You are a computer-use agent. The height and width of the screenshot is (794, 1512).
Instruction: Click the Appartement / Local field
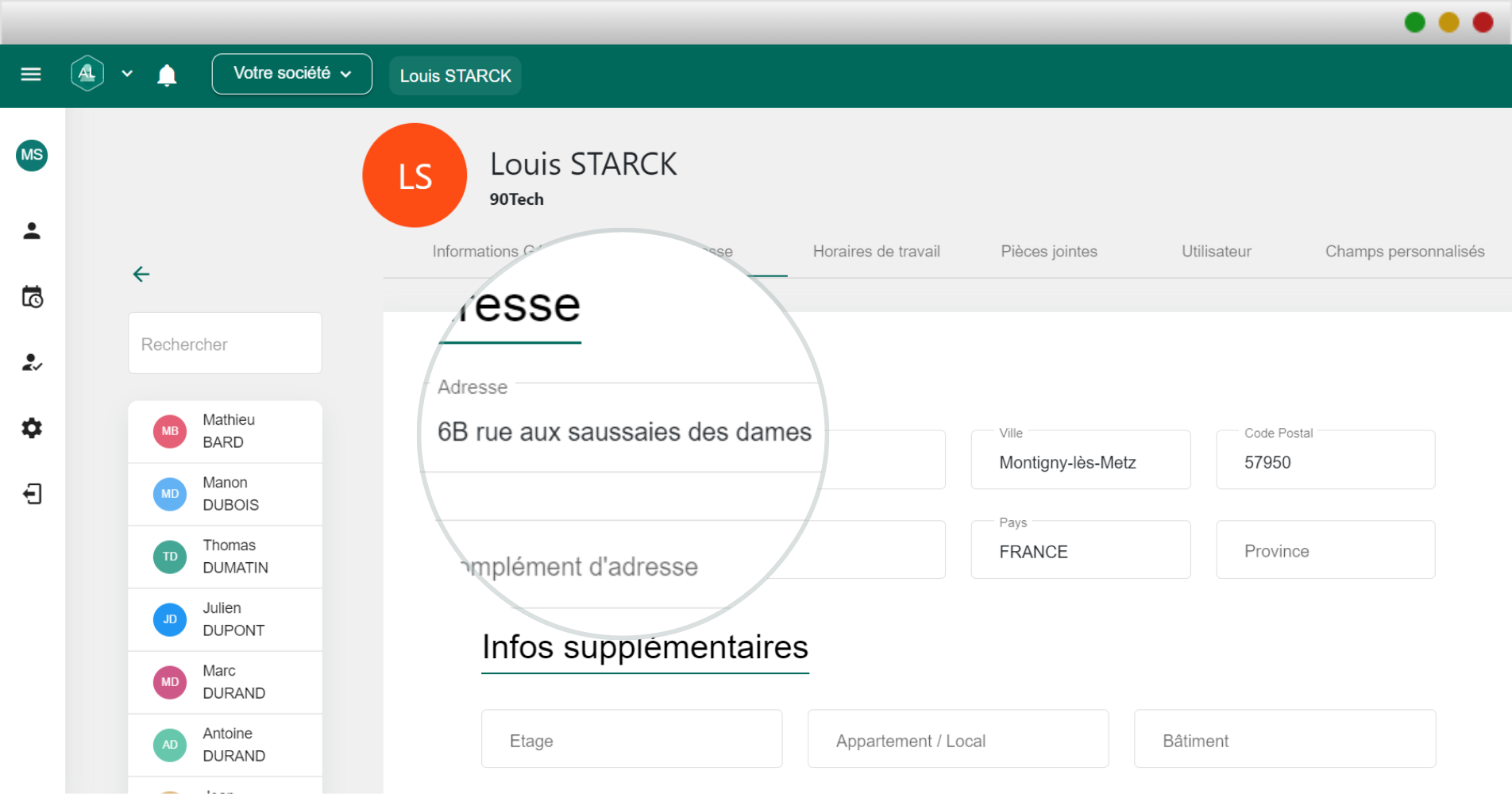tap(958, 739)
